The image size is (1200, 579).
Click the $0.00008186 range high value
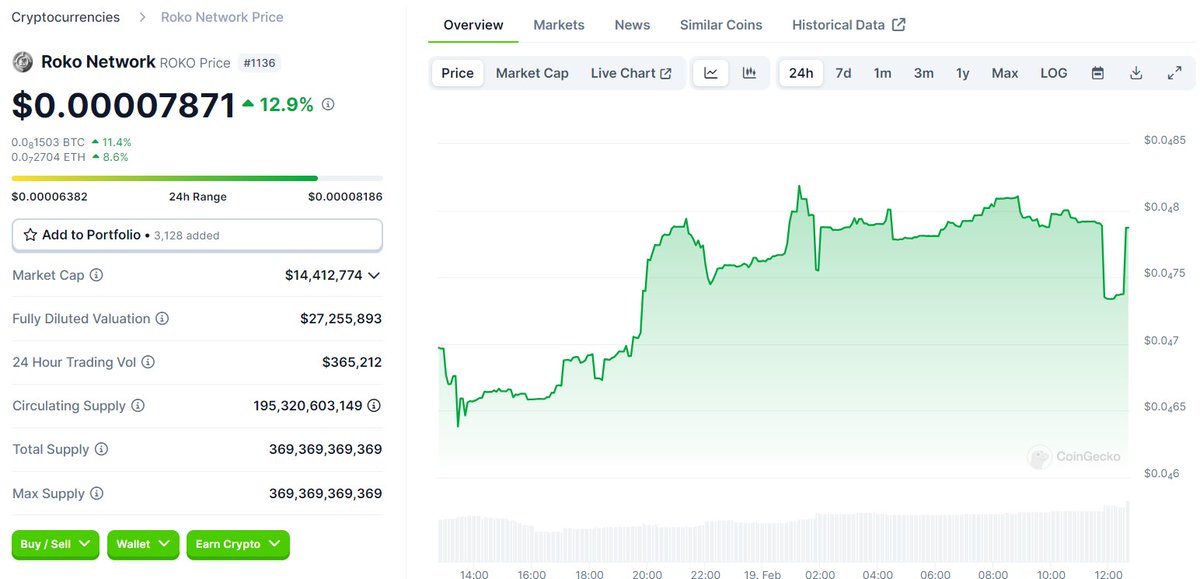click(345, 197)
